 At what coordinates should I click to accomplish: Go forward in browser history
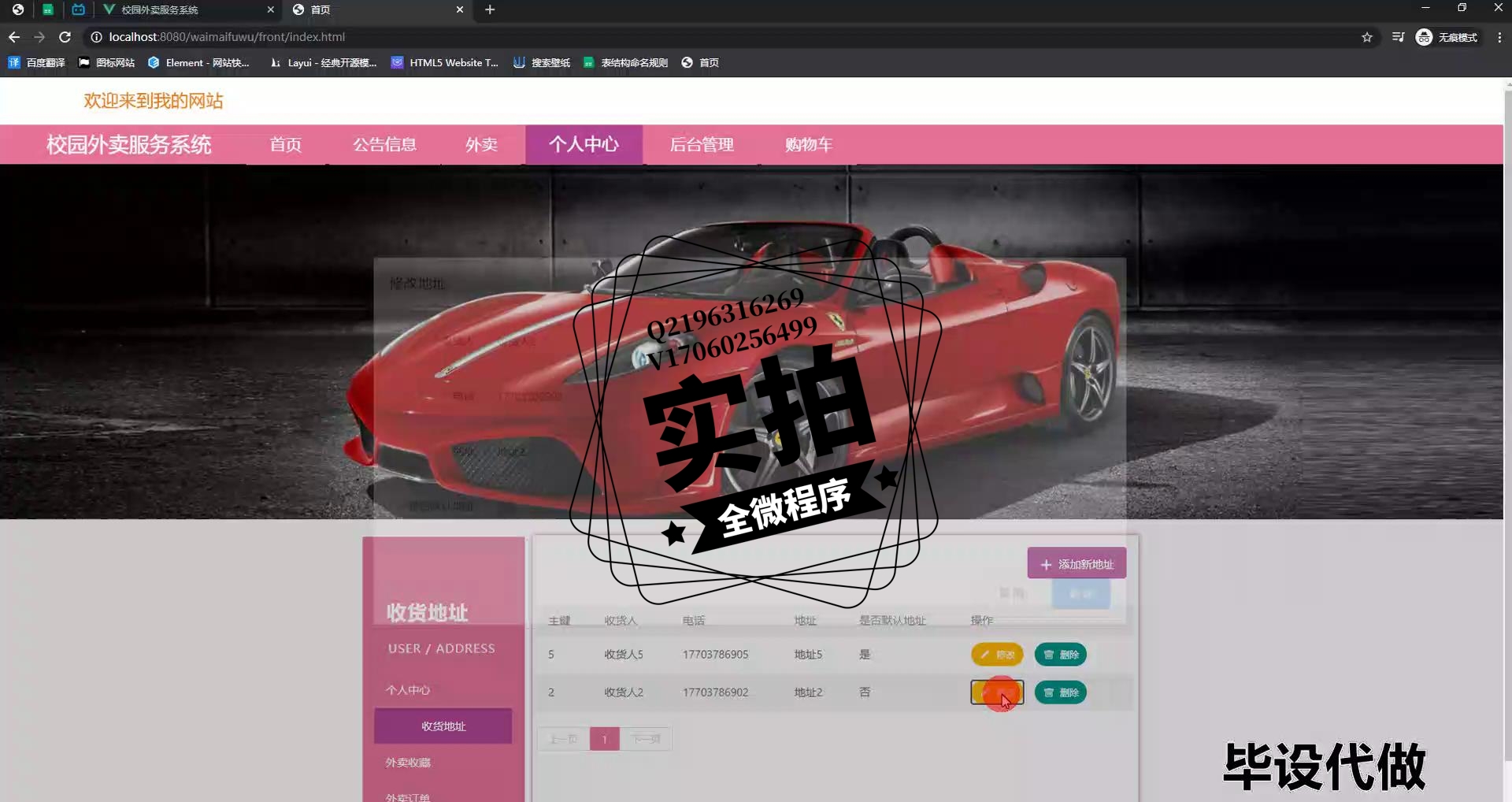tap(39, 37)
